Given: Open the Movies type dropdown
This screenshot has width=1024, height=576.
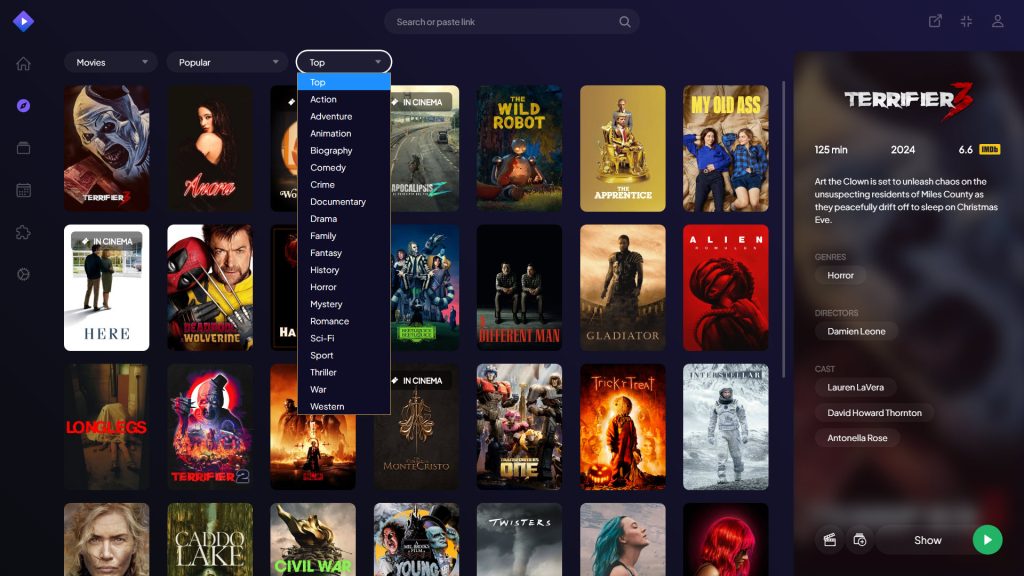Looking at the screenshot, I should click(111, 62).
